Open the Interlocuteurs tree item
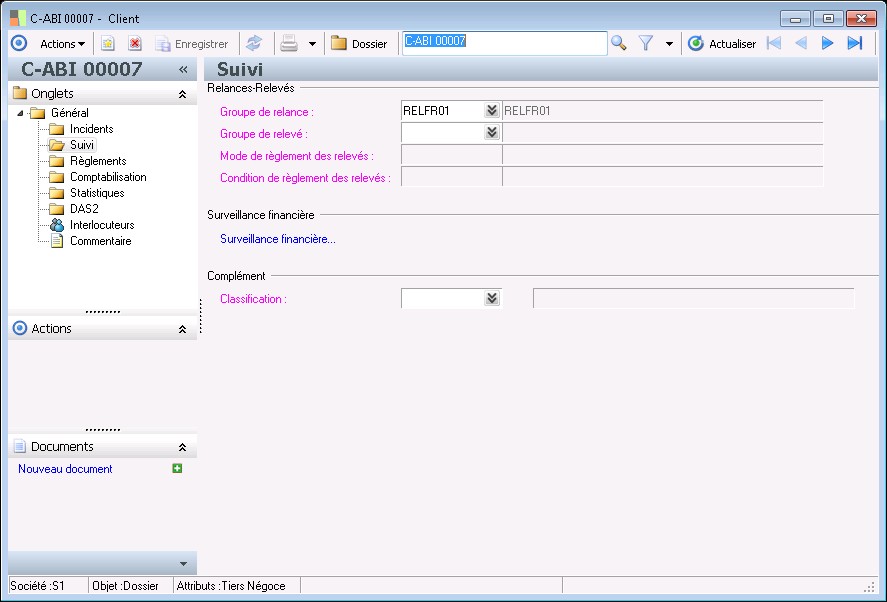The image size is (887, 602). coord(101,225)
